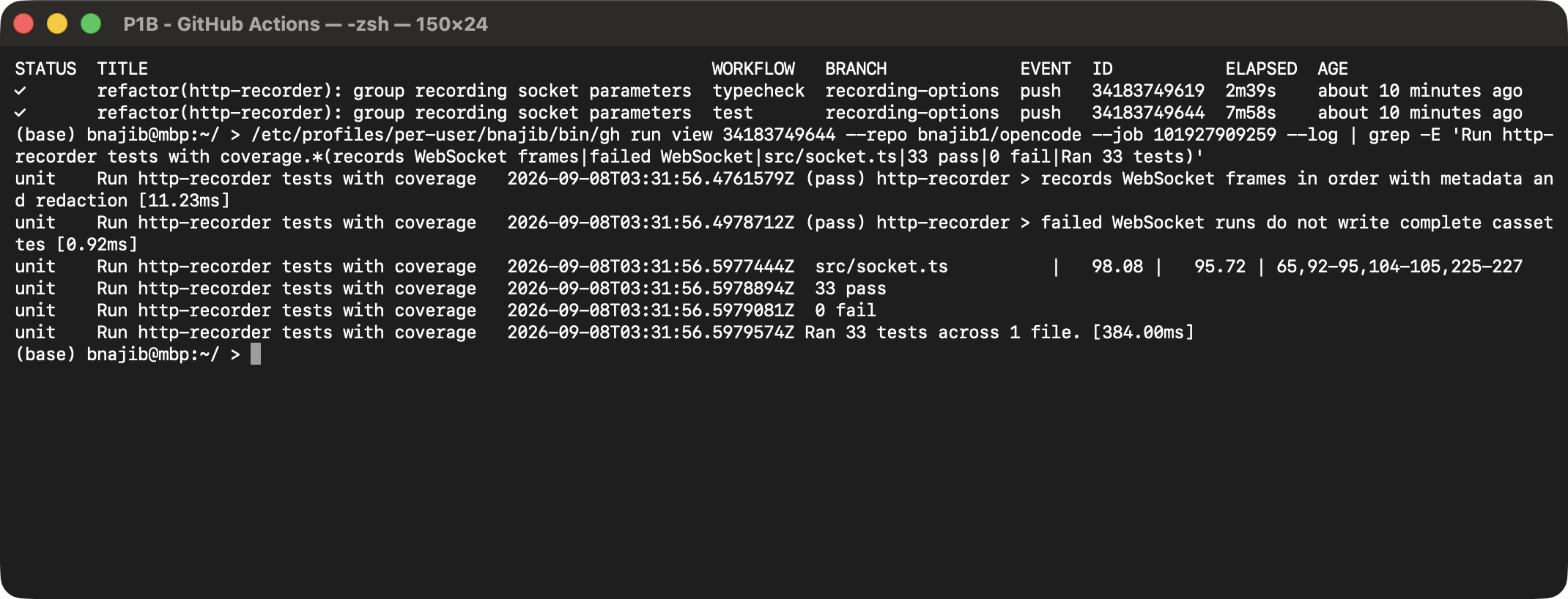Click the terminal cursor block at prompt
Image resolution: width=1568 pixels, height=599 pixels.
tap(256, 354)
